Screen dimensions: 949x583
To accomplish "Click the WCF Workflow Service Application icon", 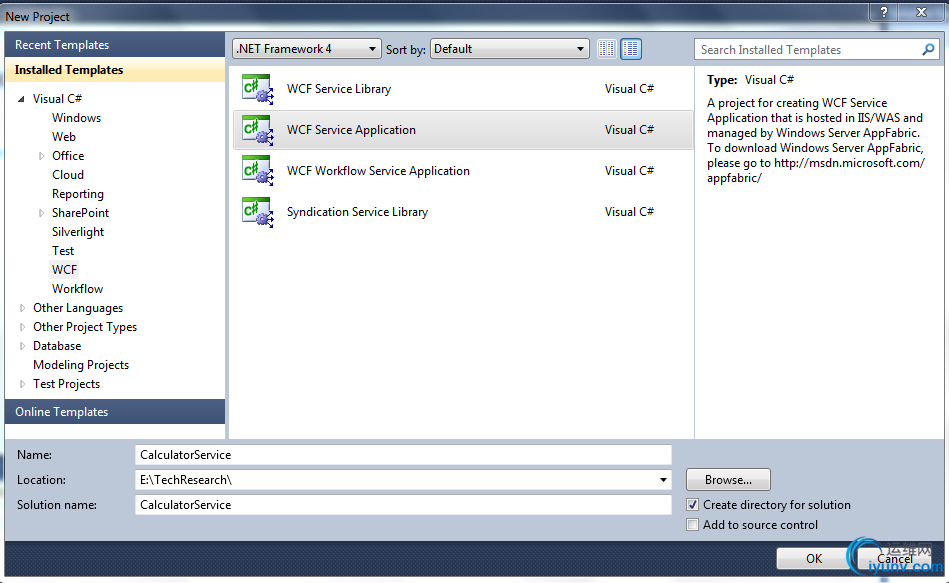I will 257,171.
